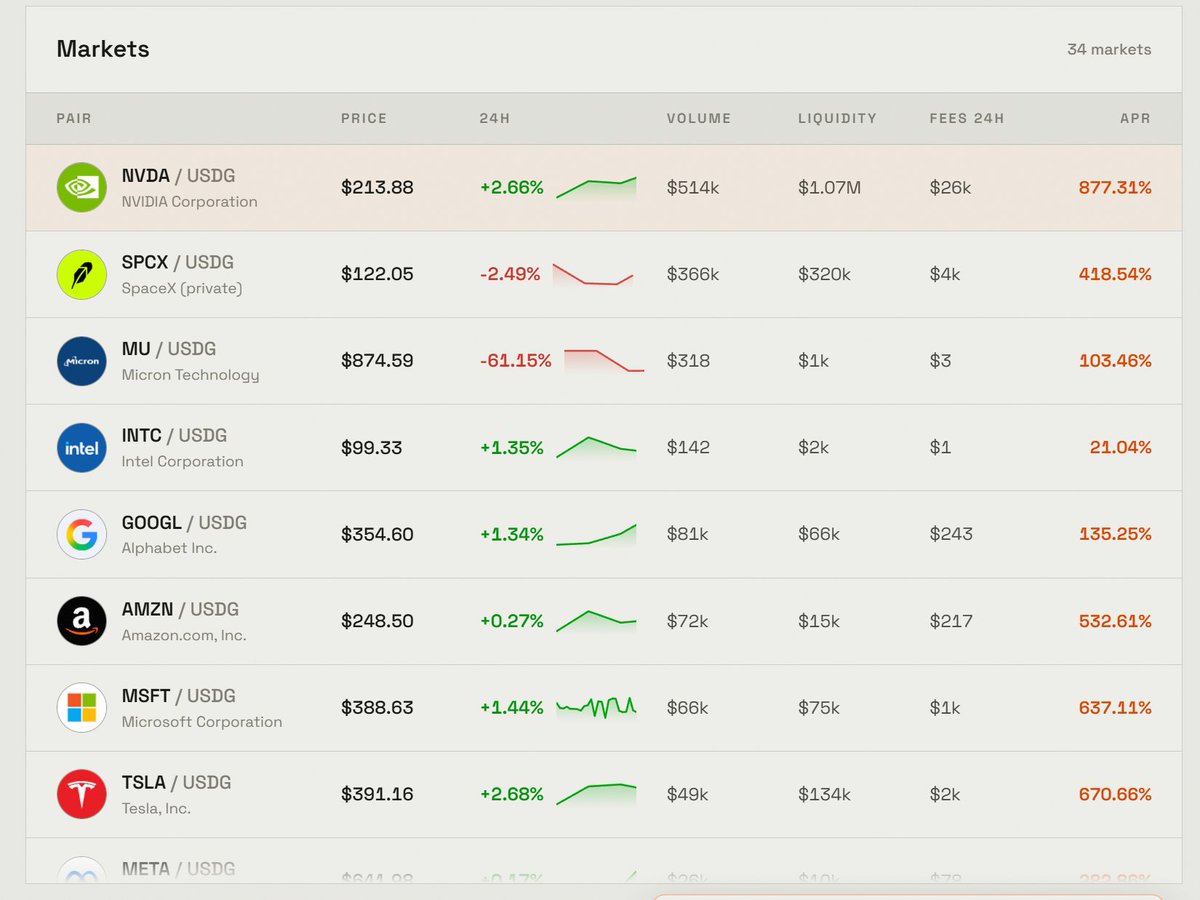The image size is (1200, 900).
Task: Click the 'Micron Technology' company name
Action: pos(190,375)
